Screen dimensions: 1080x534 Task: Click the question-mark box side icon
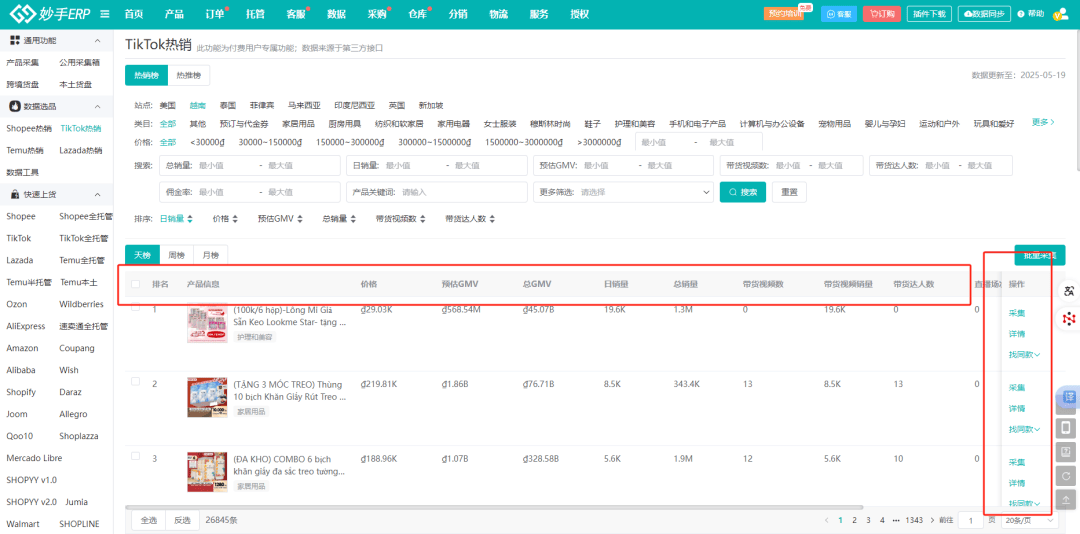coord(1066,452)
